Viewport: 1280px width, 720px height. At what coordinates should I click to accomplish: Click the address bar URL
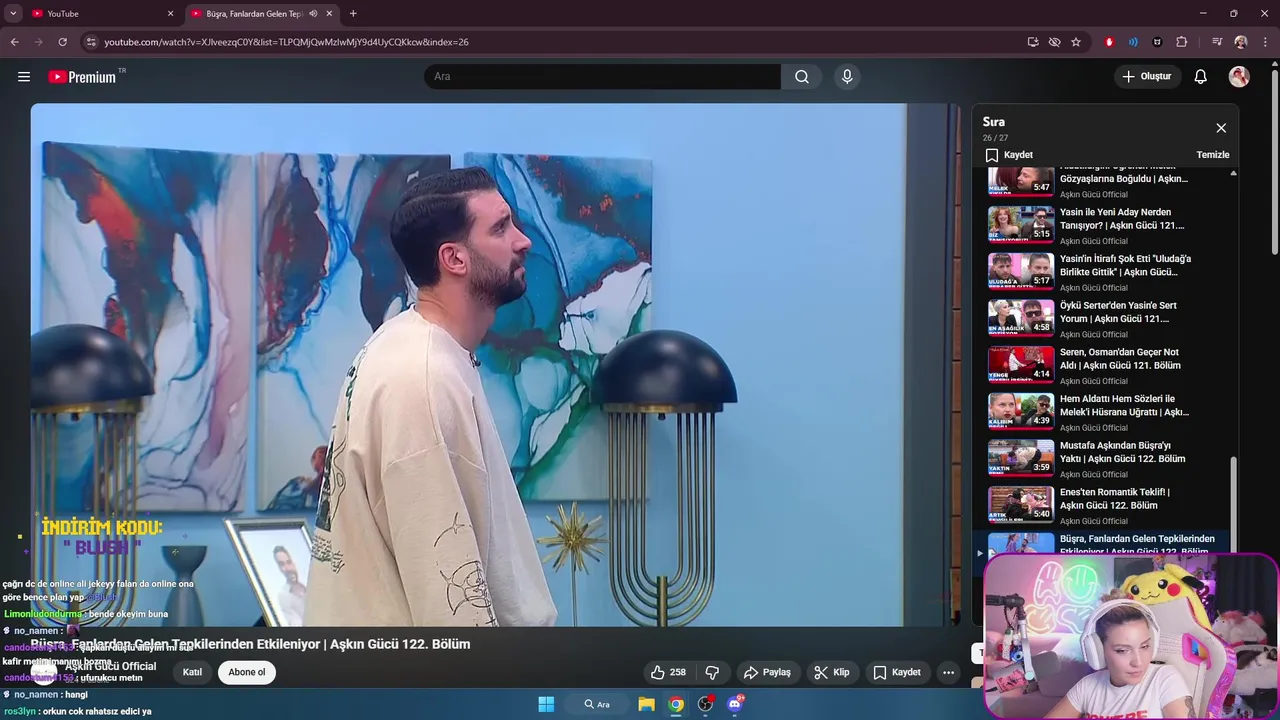(x=287, y=42)
